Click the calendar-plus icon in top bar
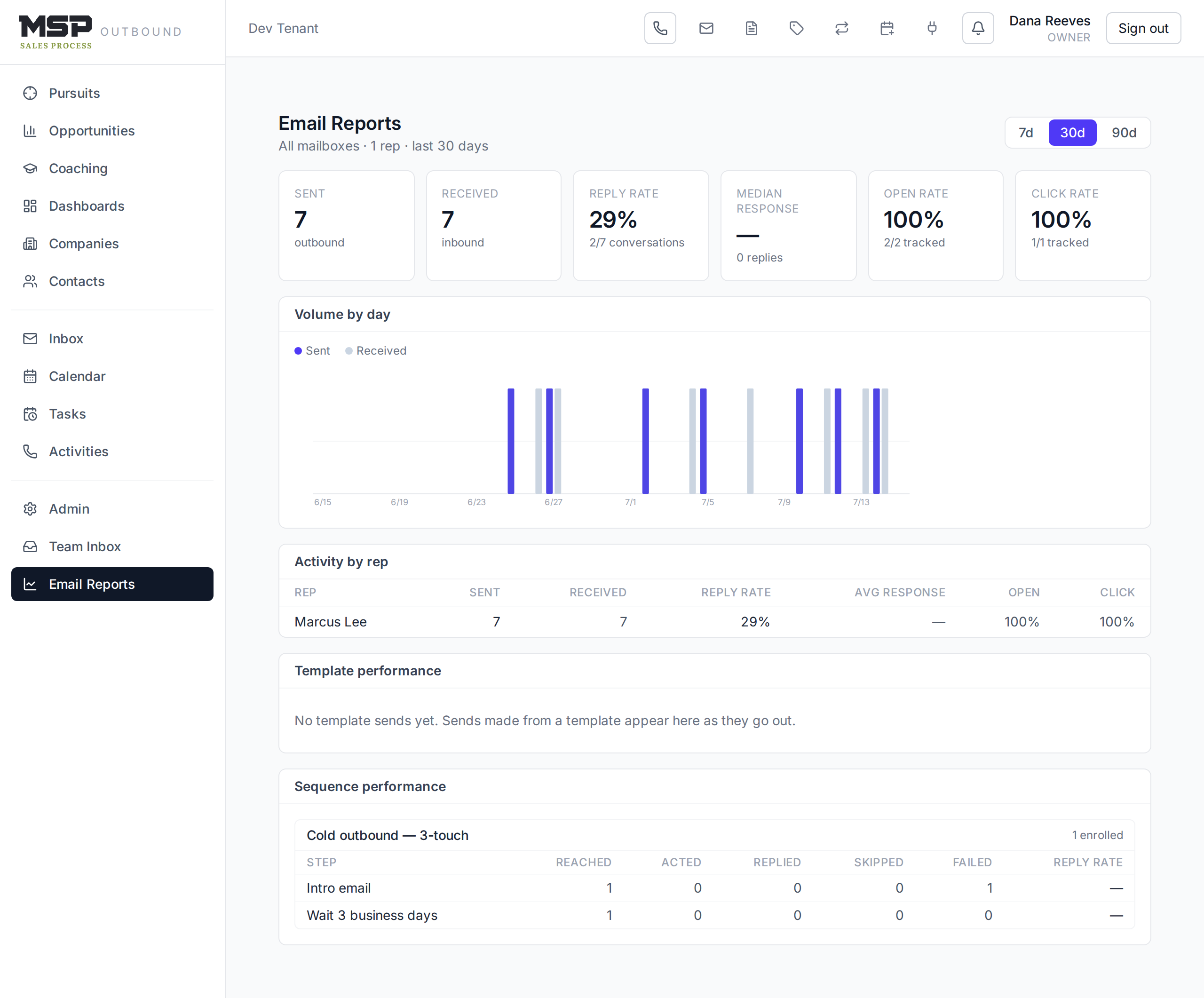The image size is (1204, 998). (887, 28)
